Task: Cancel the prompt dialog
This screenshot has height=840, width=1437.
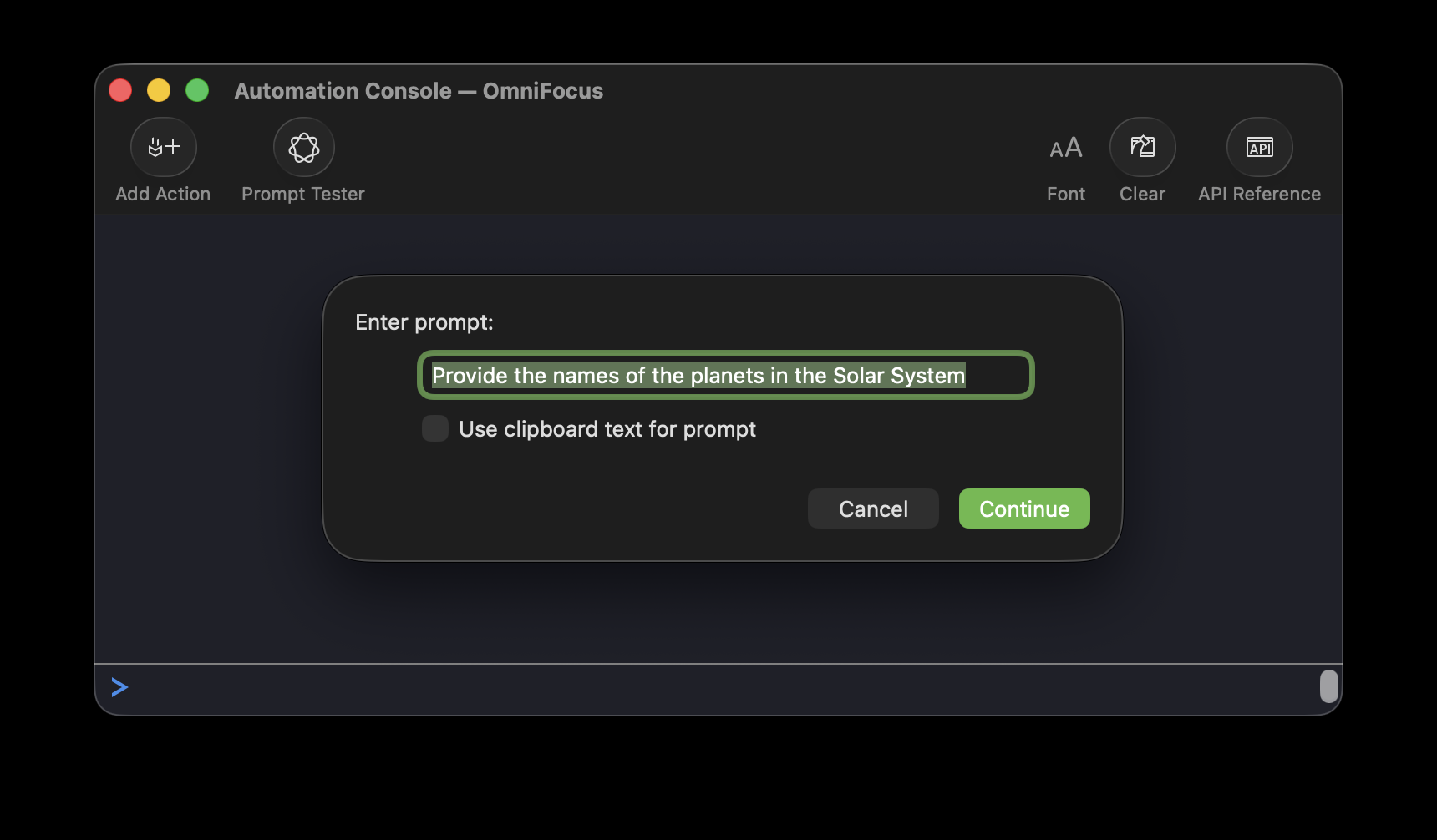Action: point(873,509)
